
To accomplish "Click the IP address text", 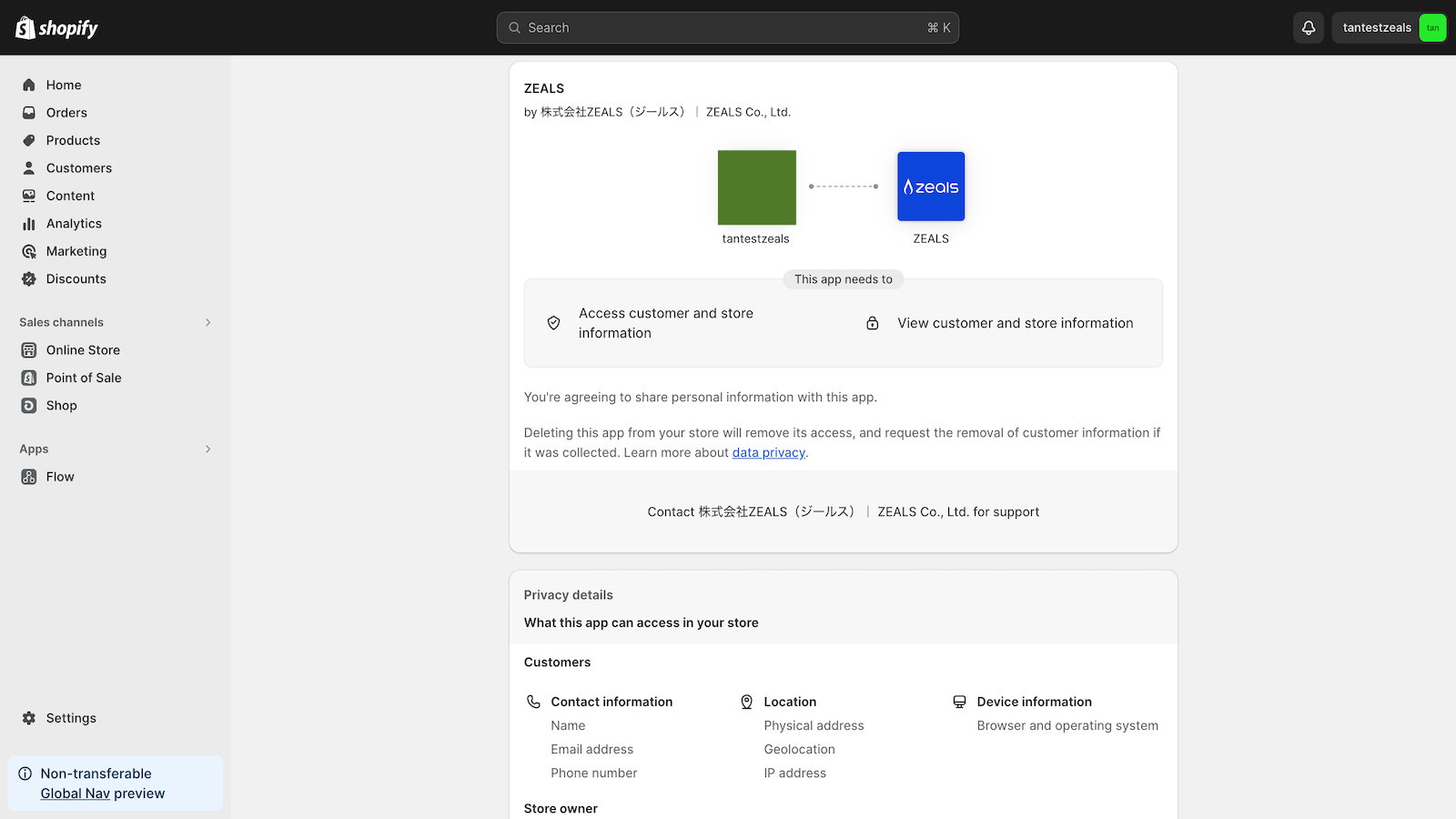I will pos(795,773).
